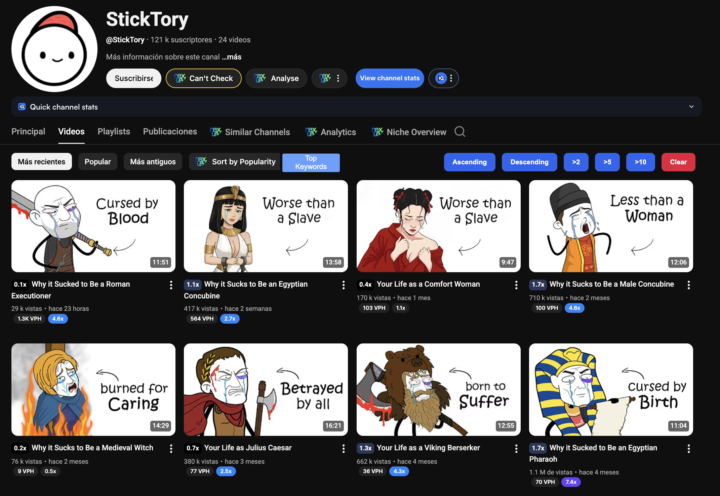Open more options for Viking Berserker video
Screen dimensions: 720x496
(x=517, y=449)
